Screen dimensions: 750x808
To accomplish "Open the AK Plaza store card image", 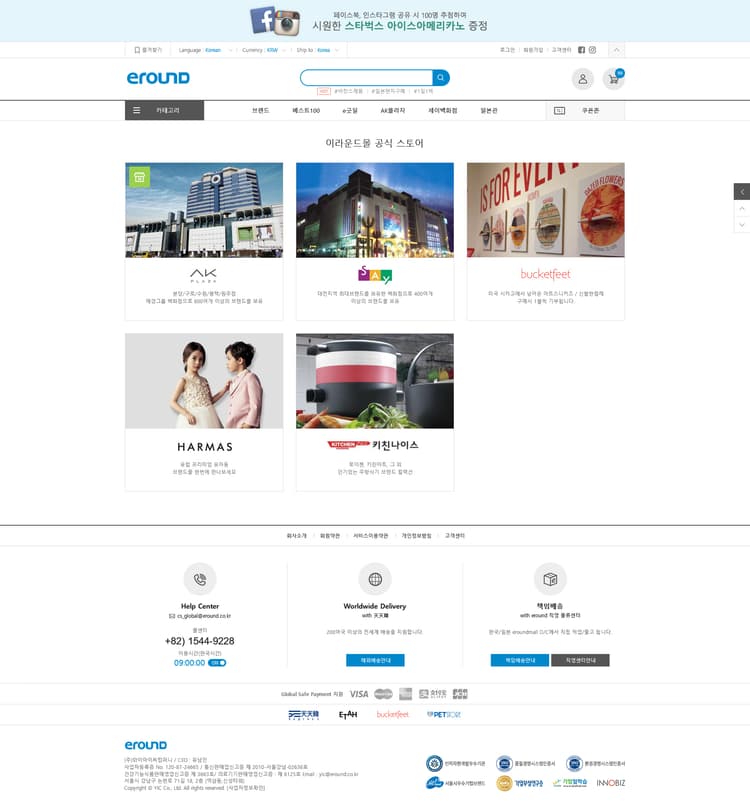I will [x=204, y=210].
